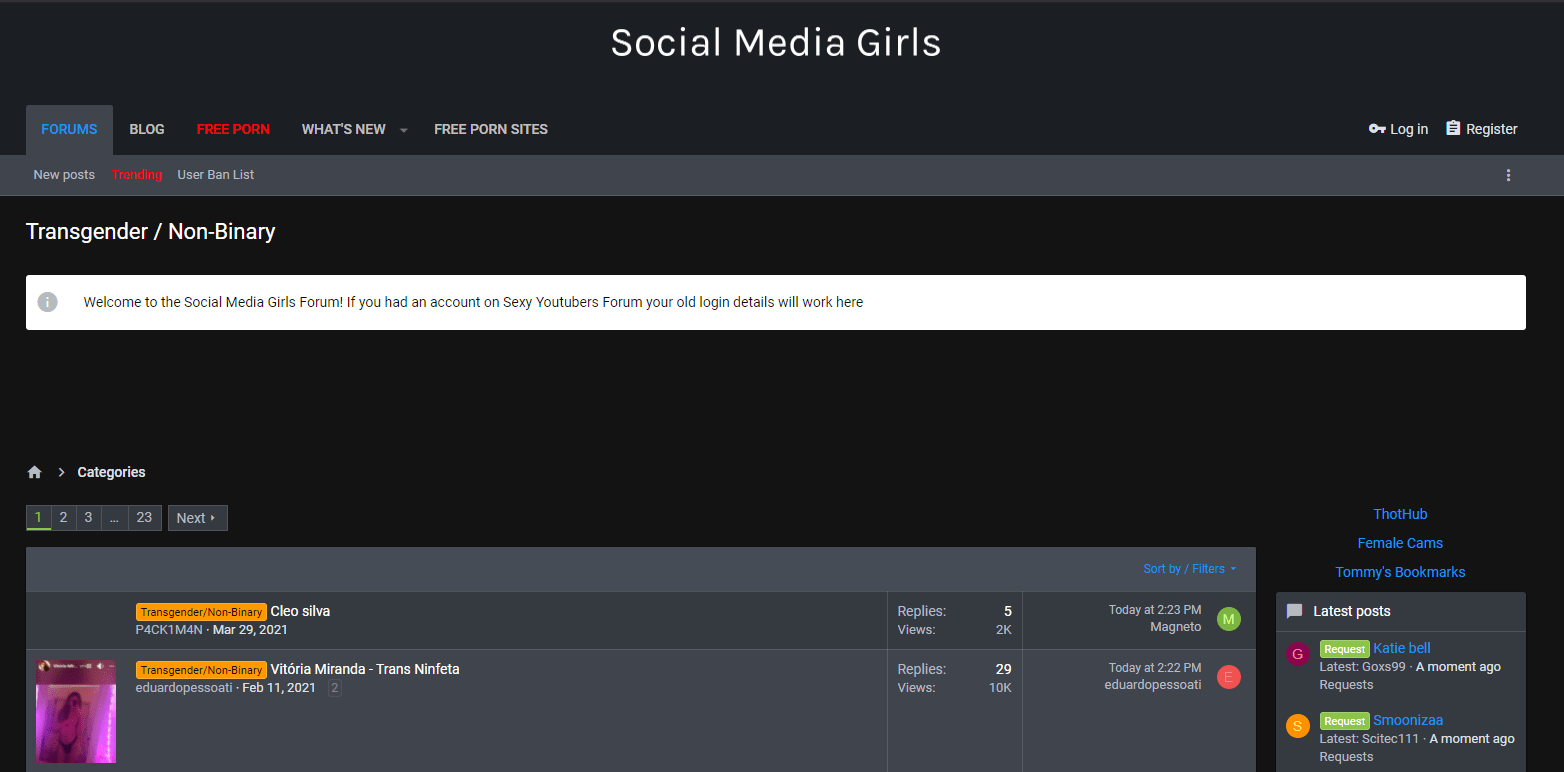Image resolution: width=1564 pixels, height=772 pixels.
Task: Open the Blog tab
Action: tap(147, 129)
